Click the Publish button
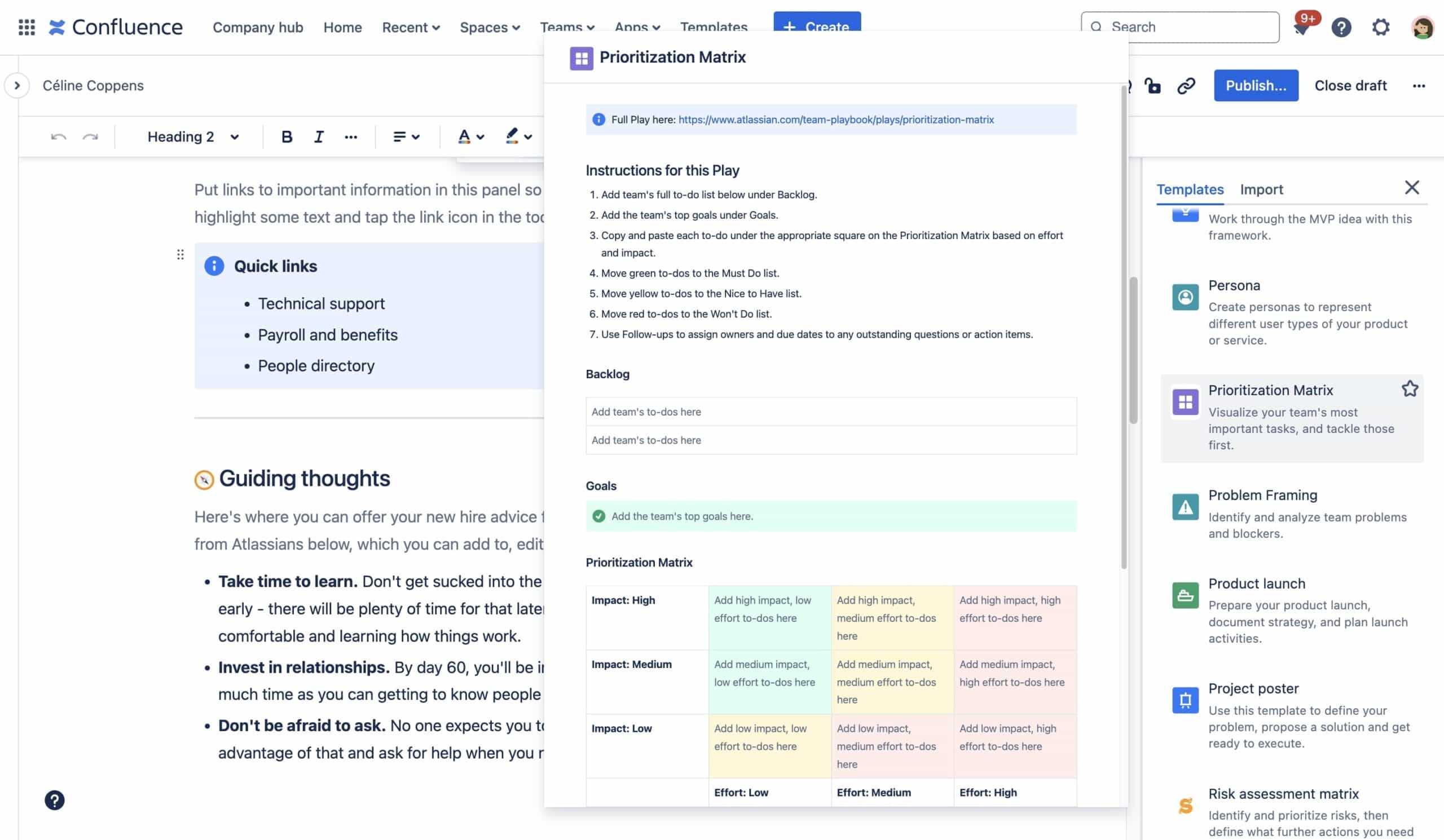The image size is (1444, 840). tap(1256, 85)
